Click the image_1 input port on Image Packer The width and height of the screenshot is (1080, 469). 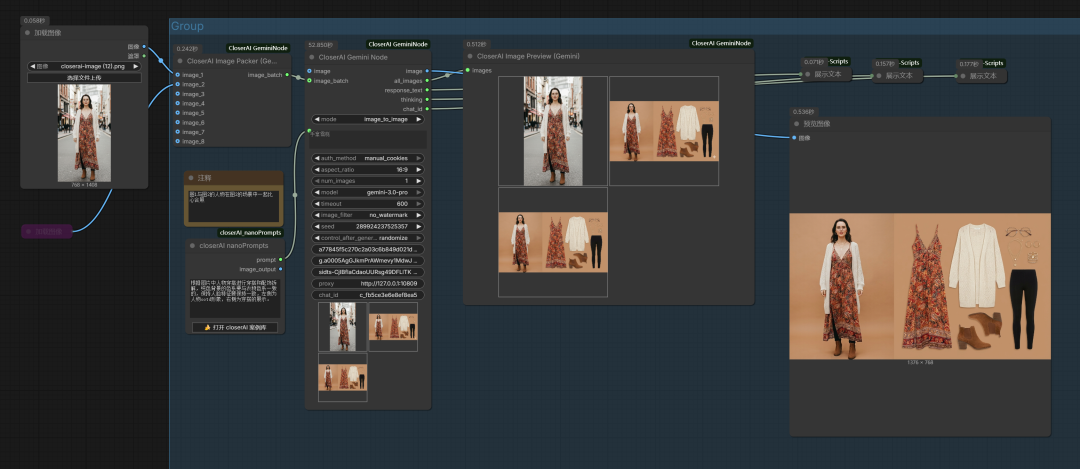(176, 75)
